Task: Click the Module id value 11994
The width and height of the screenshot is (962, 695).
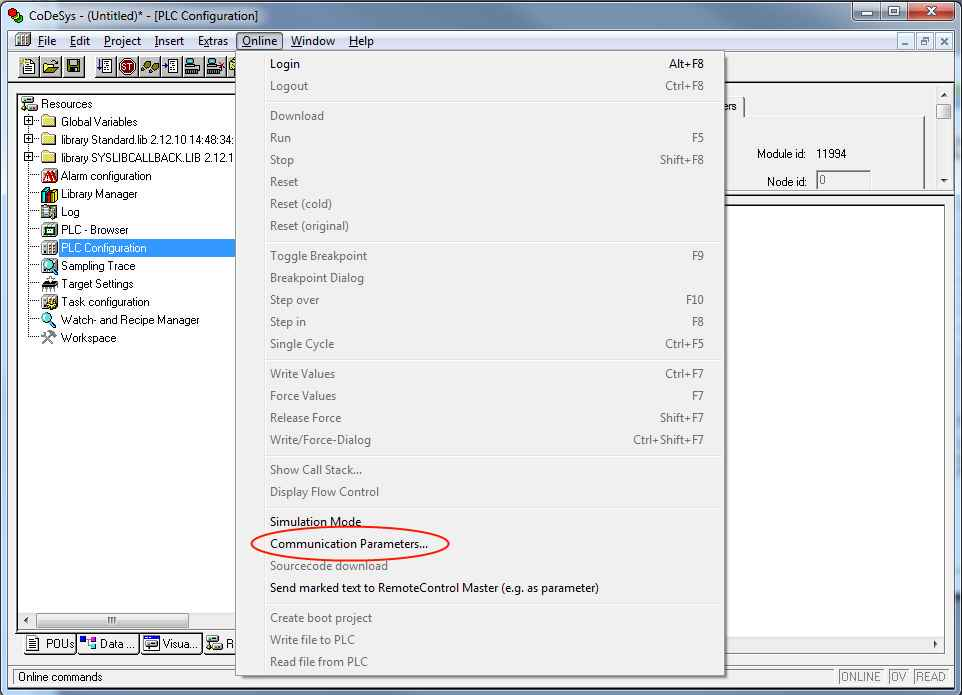Action: click(x=831, y=153)
